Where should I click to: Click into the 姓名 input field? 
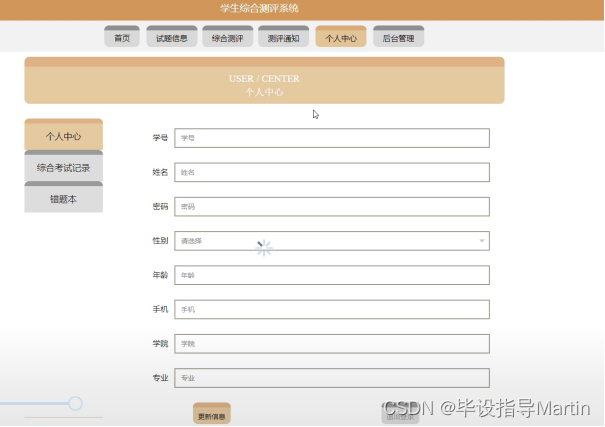tap(332, 172)
